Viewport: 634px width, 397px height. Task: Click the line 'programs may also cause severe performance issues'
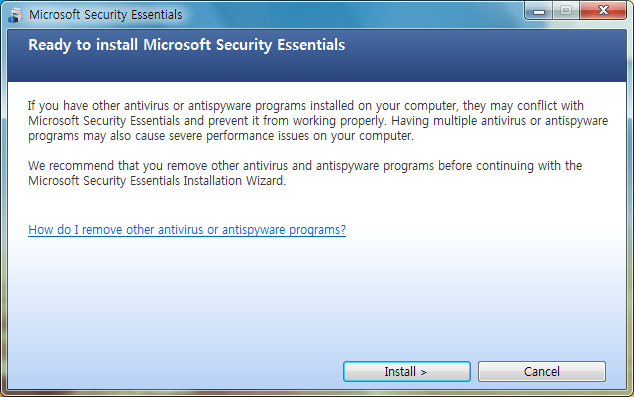pos(221,136)
